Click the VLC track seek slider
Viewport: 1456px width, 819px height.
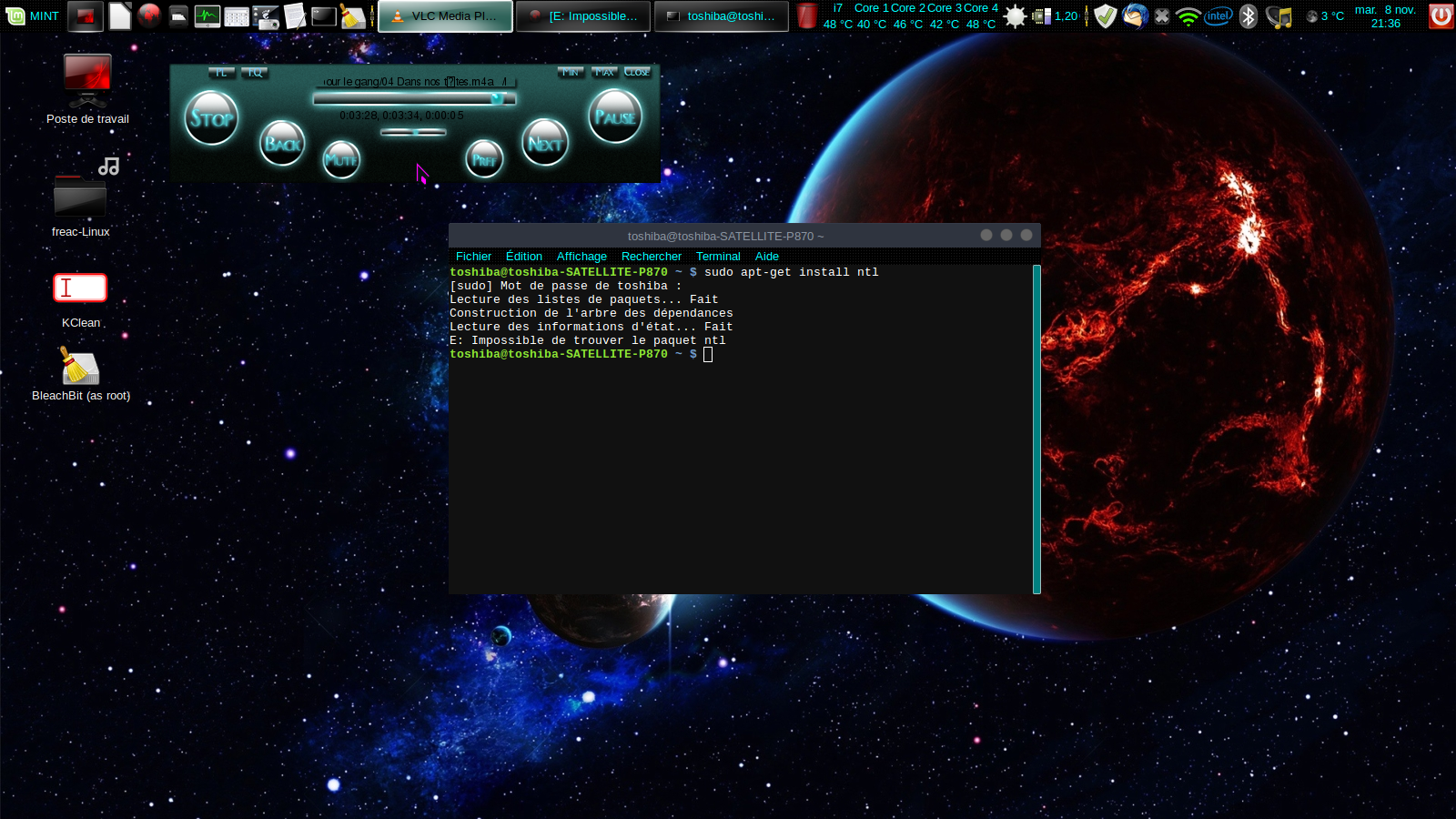point(414,98)
